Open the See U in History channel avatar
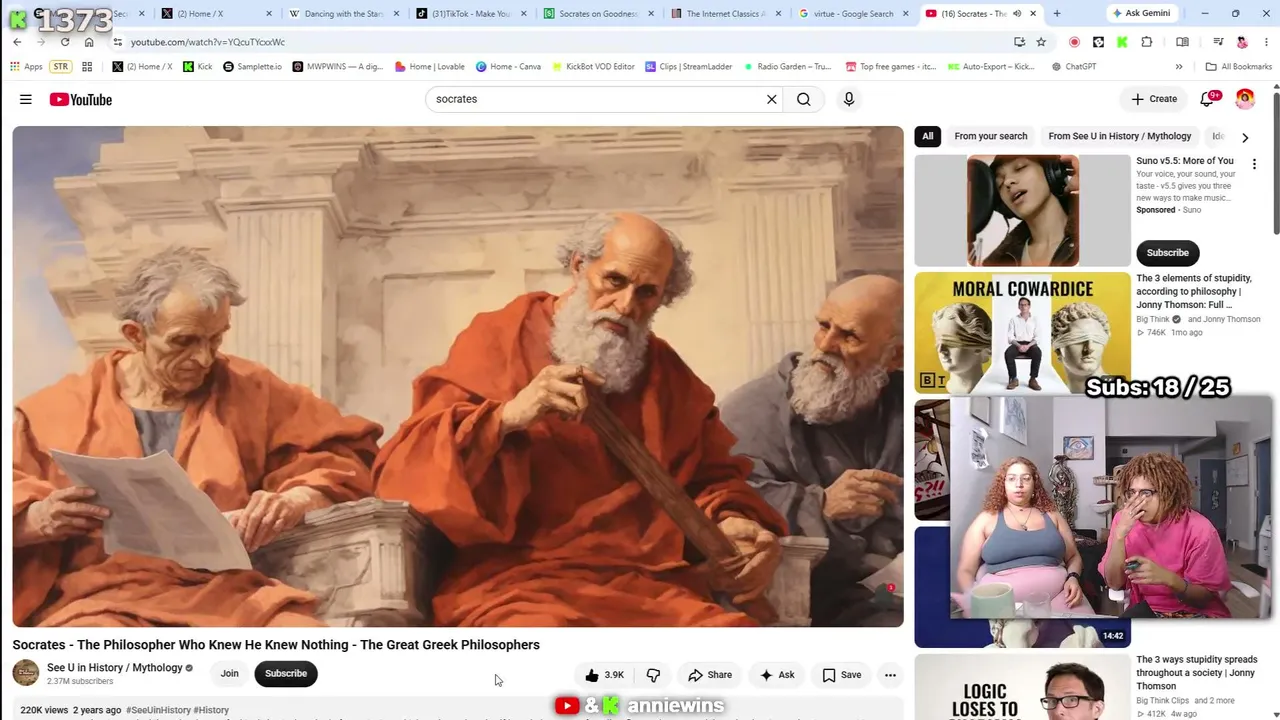Image resolution: width=1280 pixels, height=720 pixels. click(26, 673)
